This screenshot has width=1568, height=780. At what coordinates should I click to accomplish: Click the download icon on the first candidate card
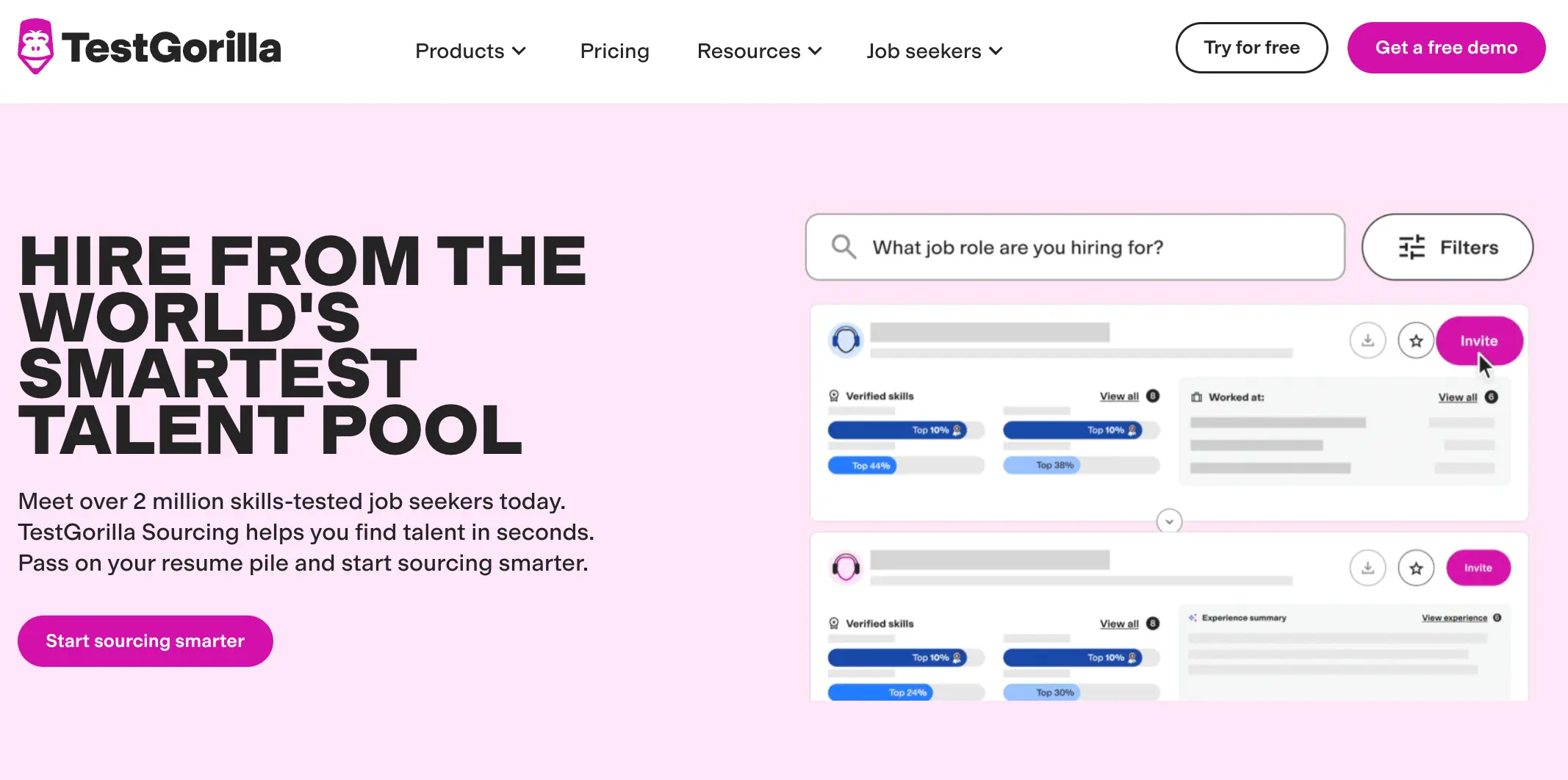point(1367,340)
